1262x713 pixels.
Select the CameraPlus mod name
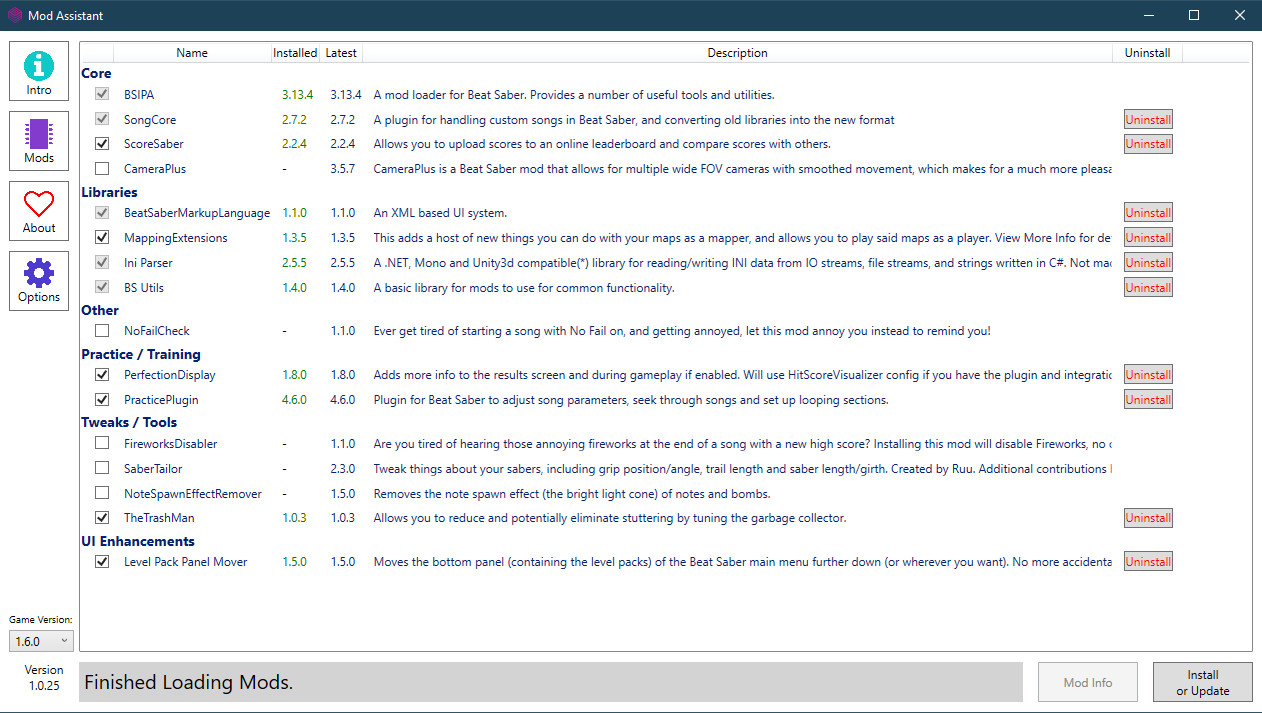[x=155, y=169]
